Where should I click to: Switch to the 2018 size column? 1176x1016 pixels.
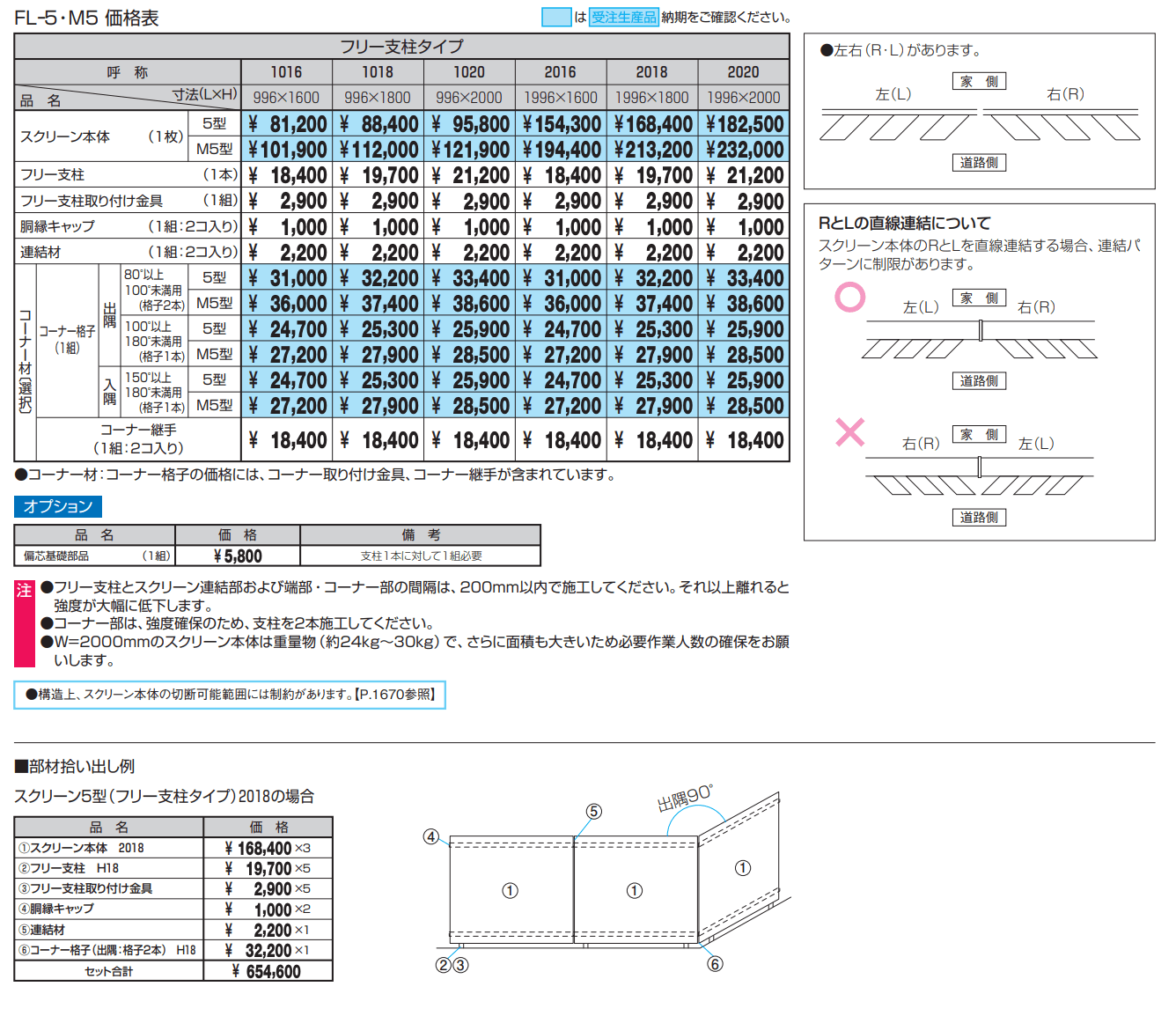650,72
